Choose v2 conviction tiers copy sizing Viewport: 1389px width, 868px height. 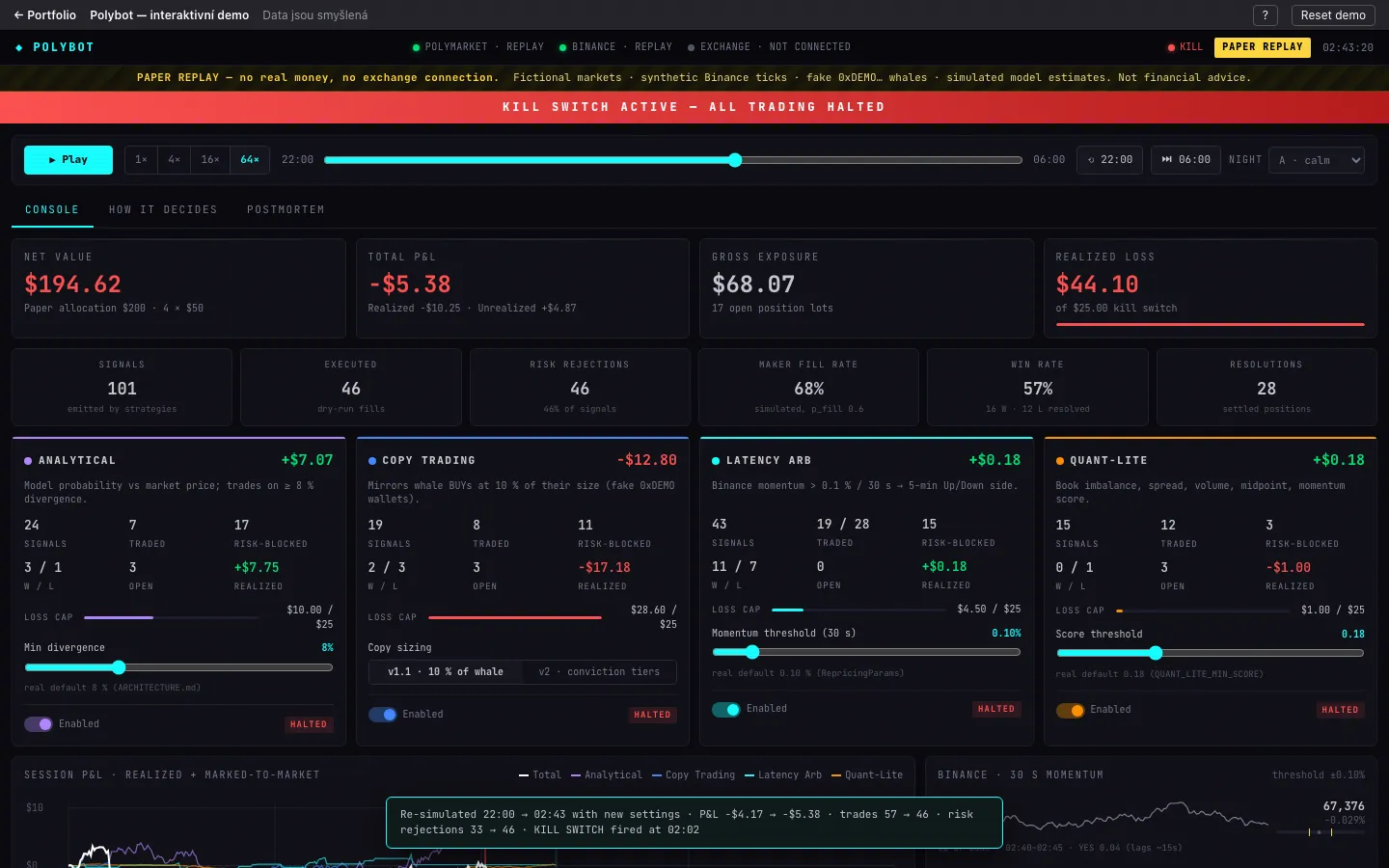(599, 672)
